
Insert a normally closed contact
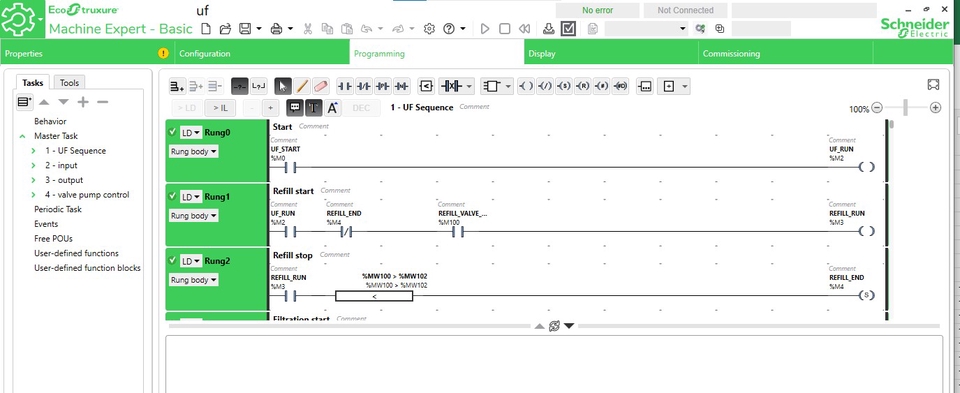(364, 86)
